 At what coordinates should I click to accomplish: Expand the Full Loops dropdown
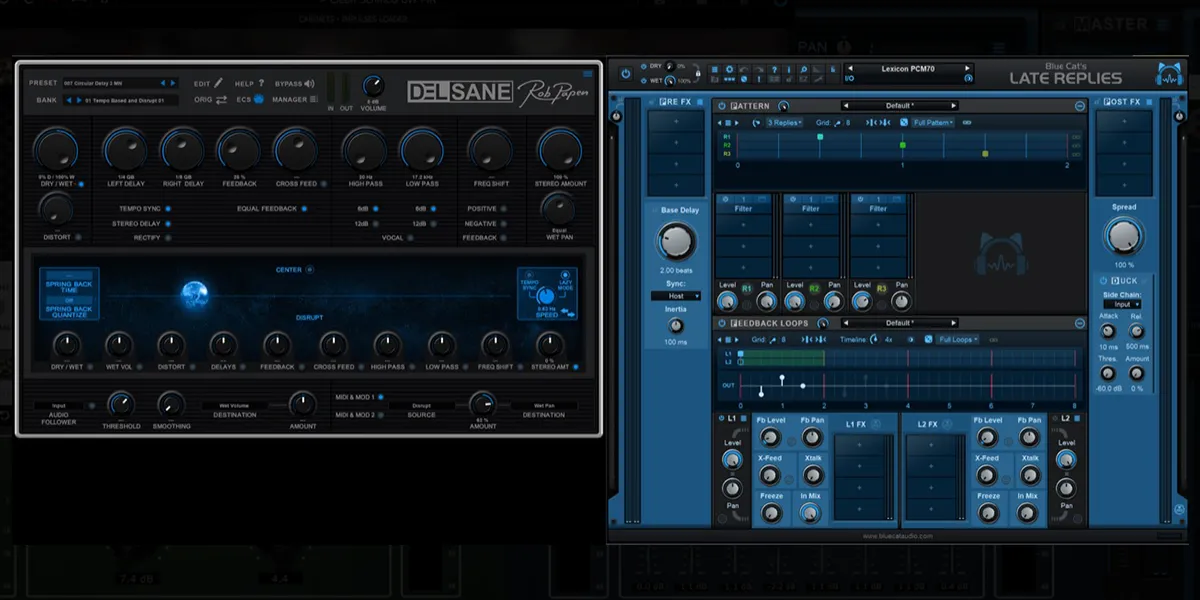[x=958, y=340]
